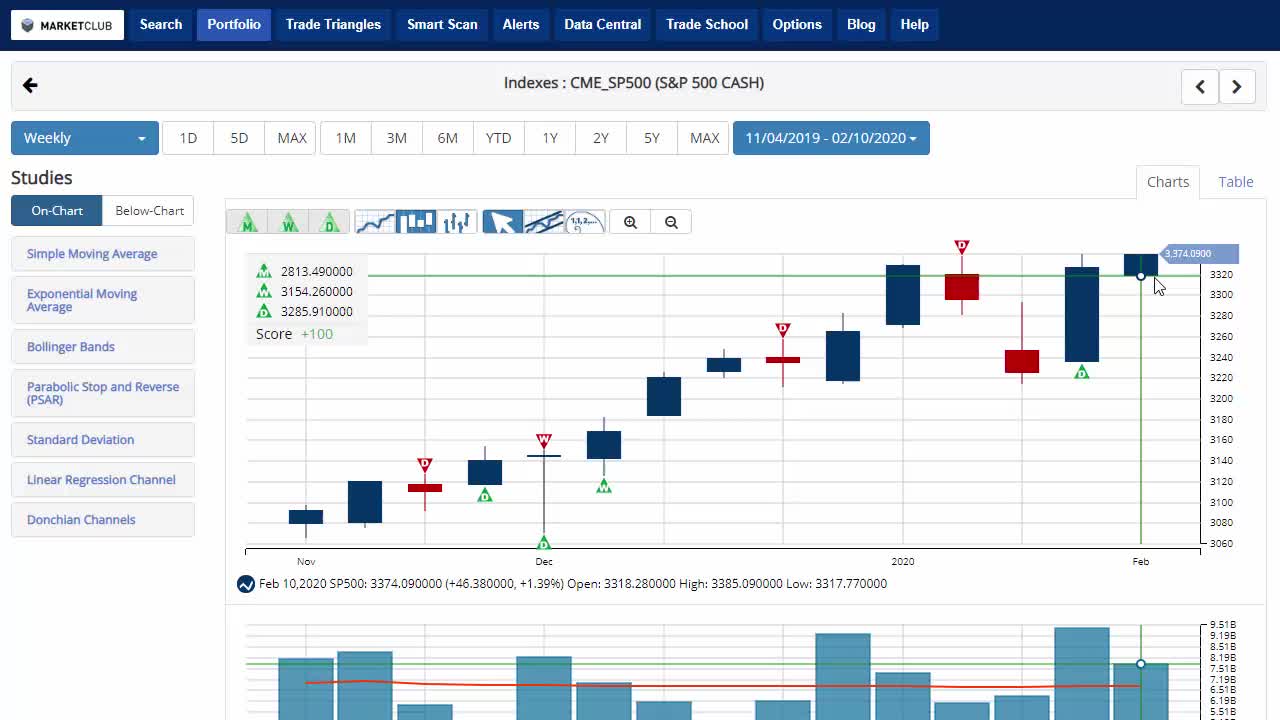Add Standard Deviation study
The width and height of the screenshot is (1280, 720).
103,440
